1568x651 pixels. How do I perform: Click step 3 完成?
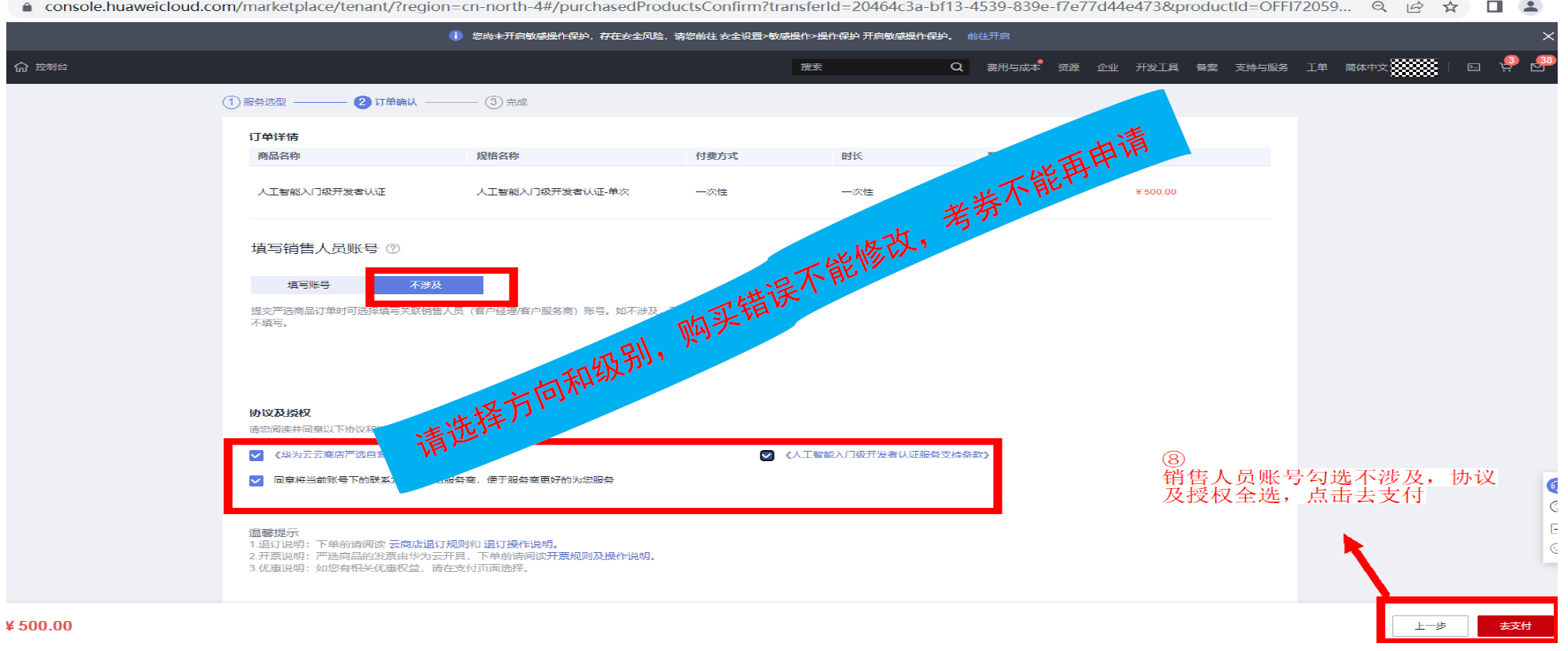point(507,102)
